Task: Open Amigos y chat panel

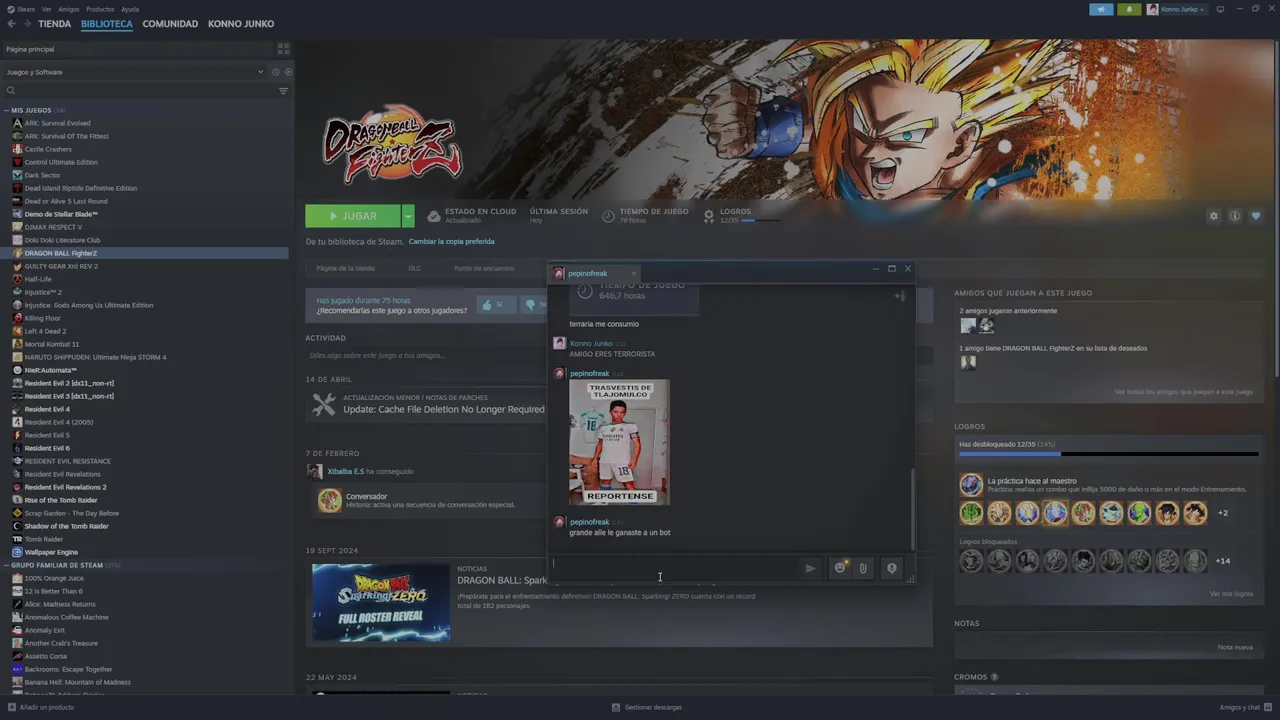Action: pyautogui.click(x=1245, y=707)
